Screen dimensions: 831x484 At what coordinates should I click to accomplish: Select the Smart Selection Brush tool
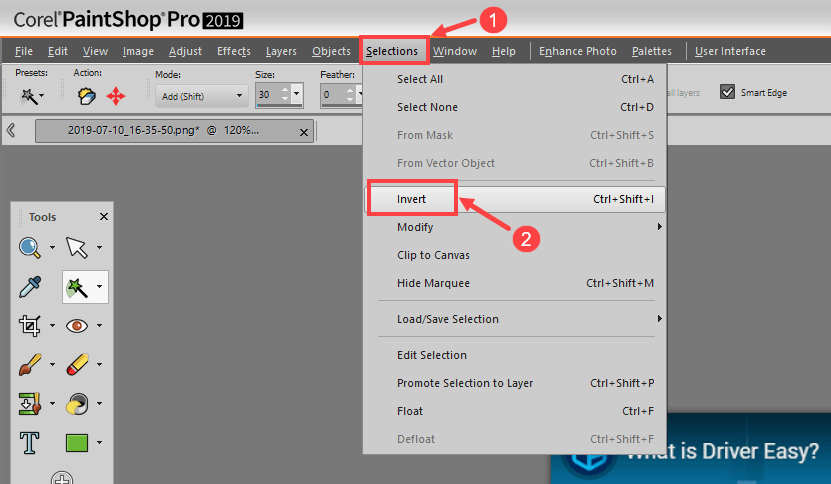[x=77, y=287]
